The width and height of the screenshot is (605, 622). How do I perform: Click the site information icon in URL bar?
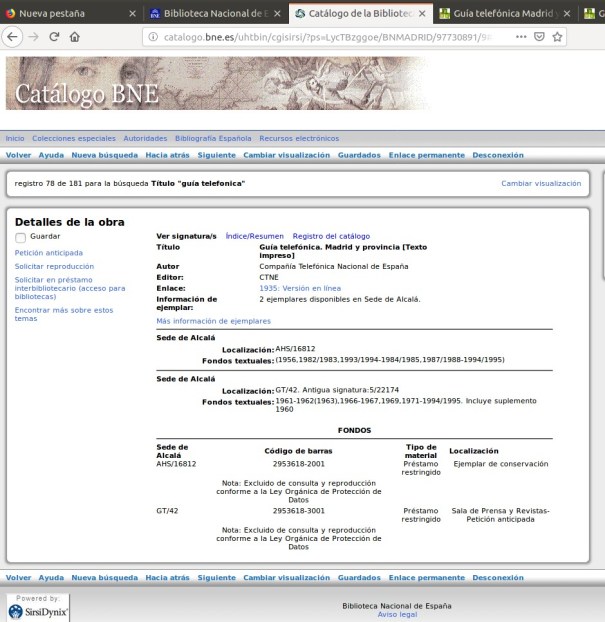coord(153,36)
